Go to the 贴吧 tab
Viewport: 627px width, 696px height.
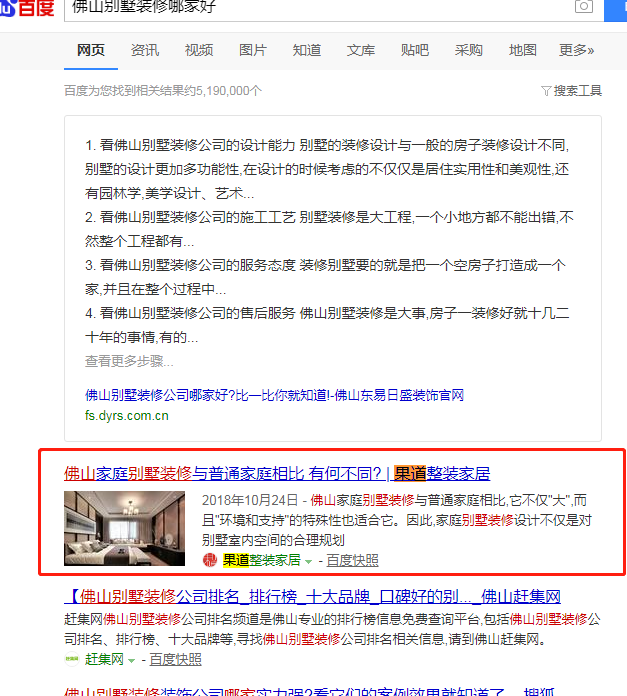pos(415,50)
